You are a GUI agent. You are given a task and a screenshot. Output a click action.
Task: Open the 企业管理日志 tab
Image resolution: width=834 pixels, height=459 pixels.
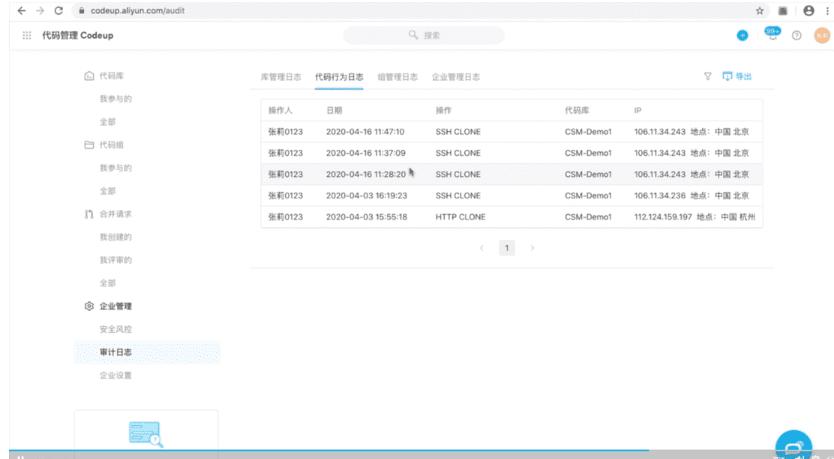point(456,77)
